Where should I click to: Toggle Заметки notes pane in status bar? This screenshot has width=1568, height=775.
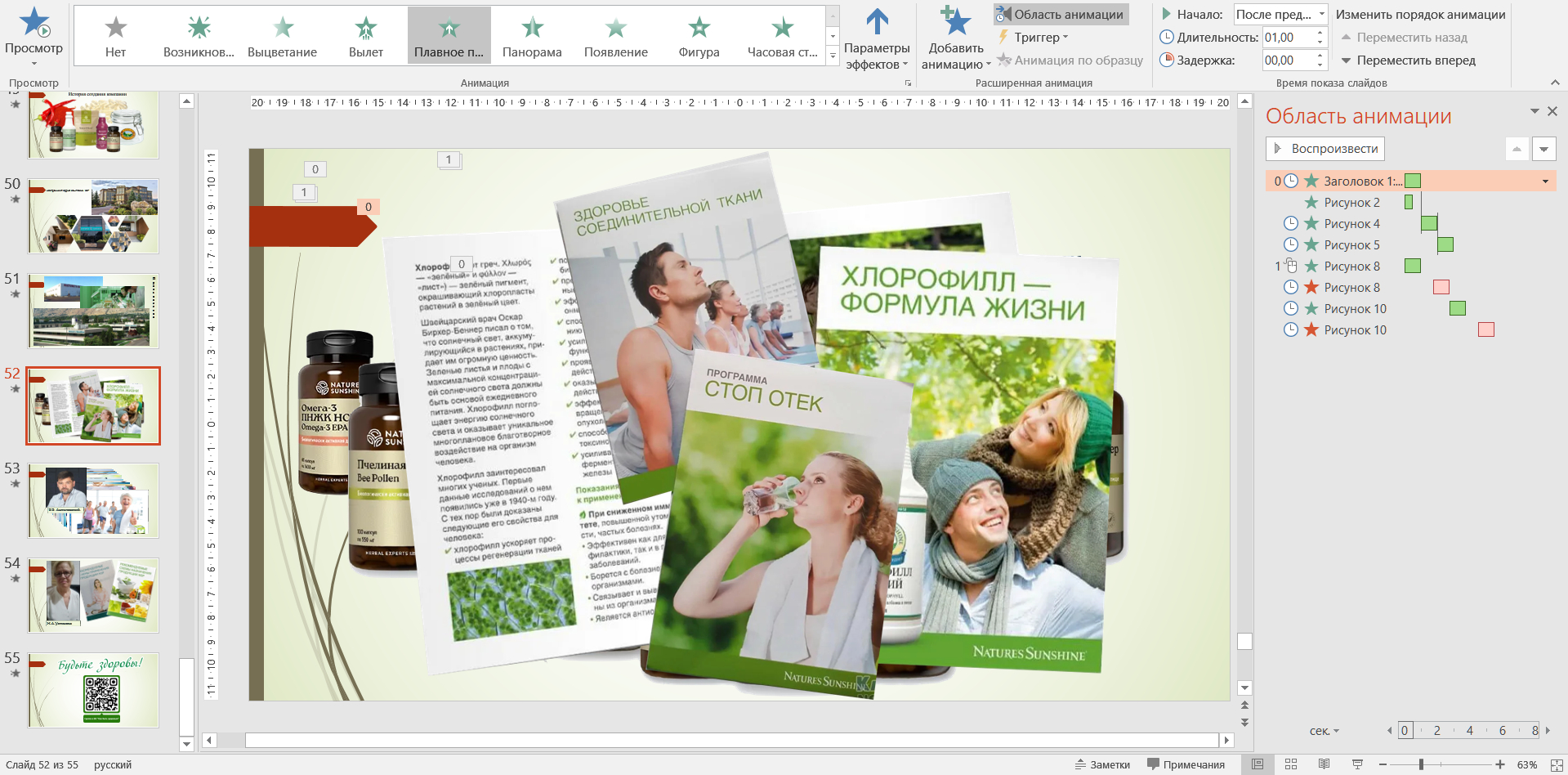click(1102, 764)
